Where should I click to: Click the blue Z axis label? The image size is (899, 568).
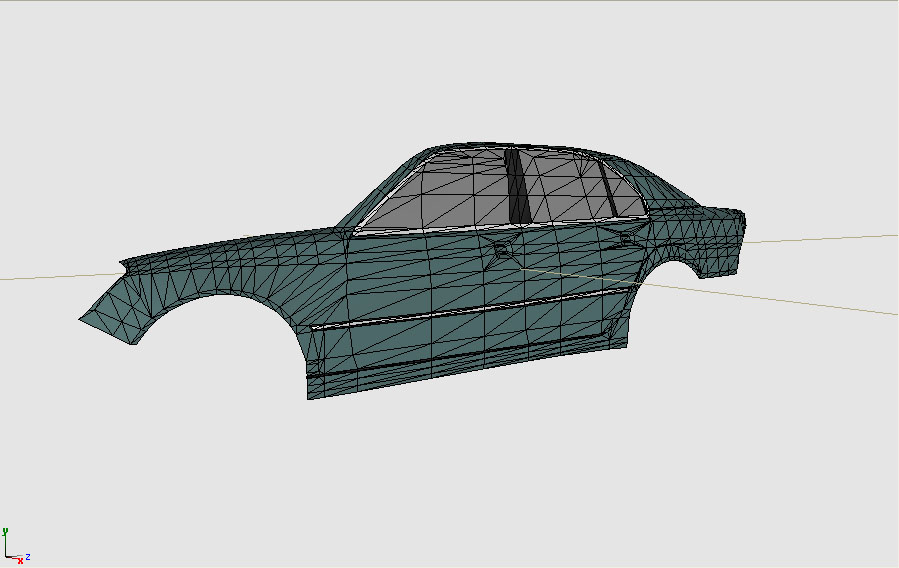point(28,556)
